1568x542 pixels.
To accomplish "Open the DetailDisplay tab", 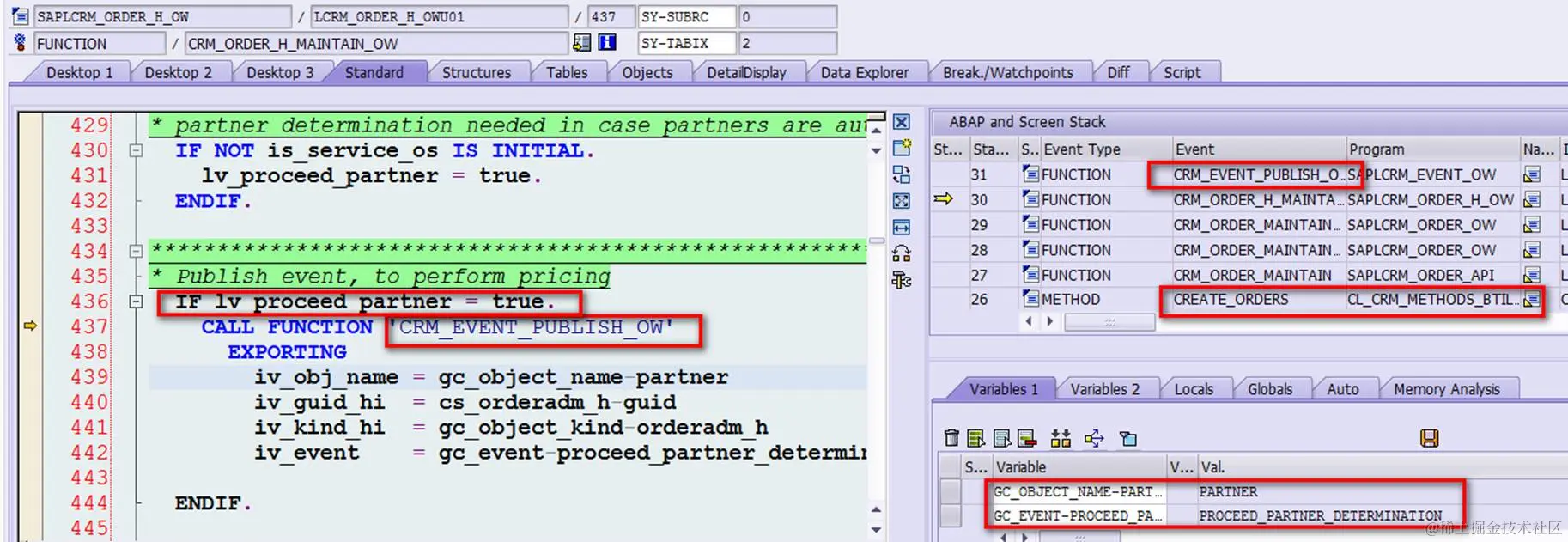I will [746, 72].
